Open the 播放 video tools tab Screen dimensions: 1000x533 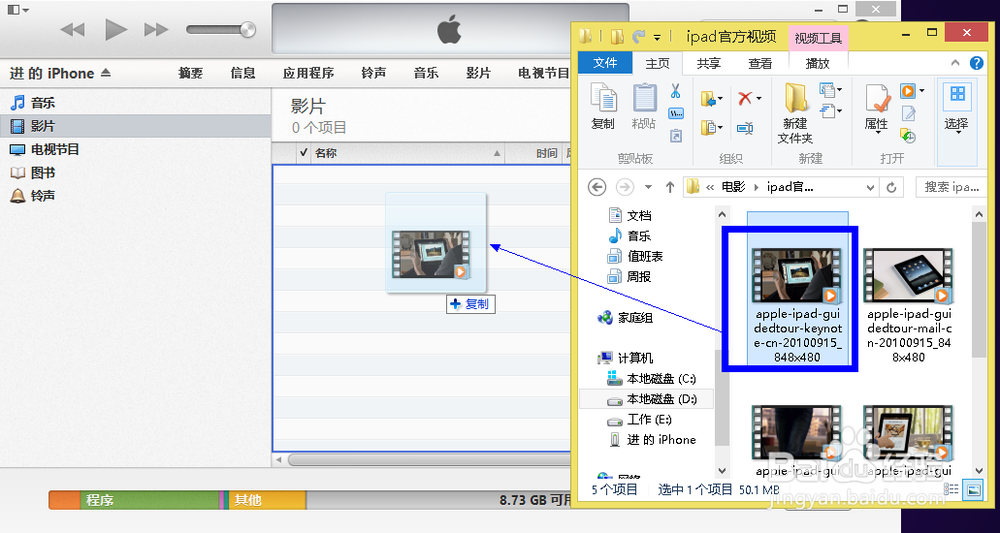818,63
